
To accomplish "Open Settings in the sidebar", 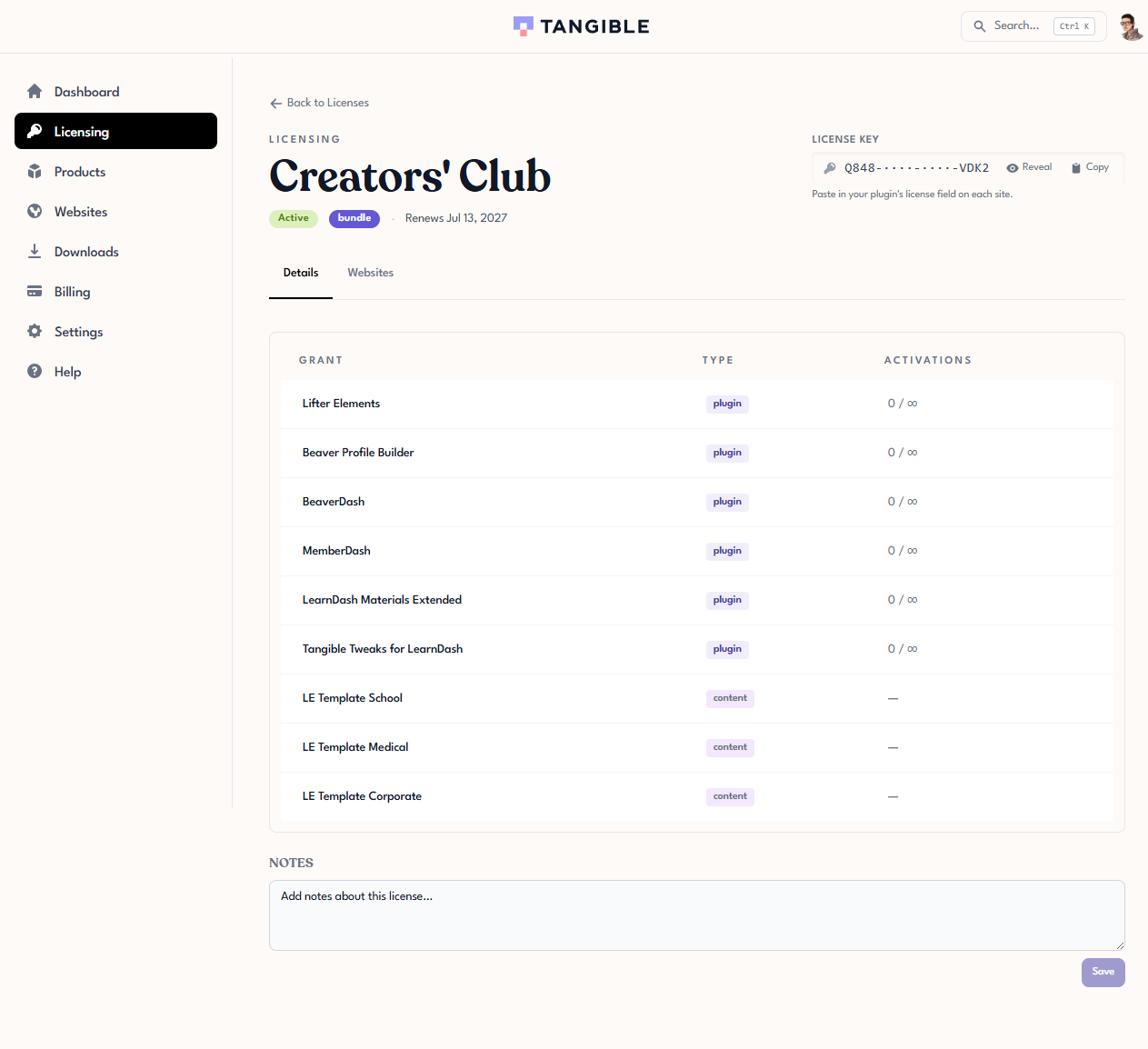I will tap(115, 331).
